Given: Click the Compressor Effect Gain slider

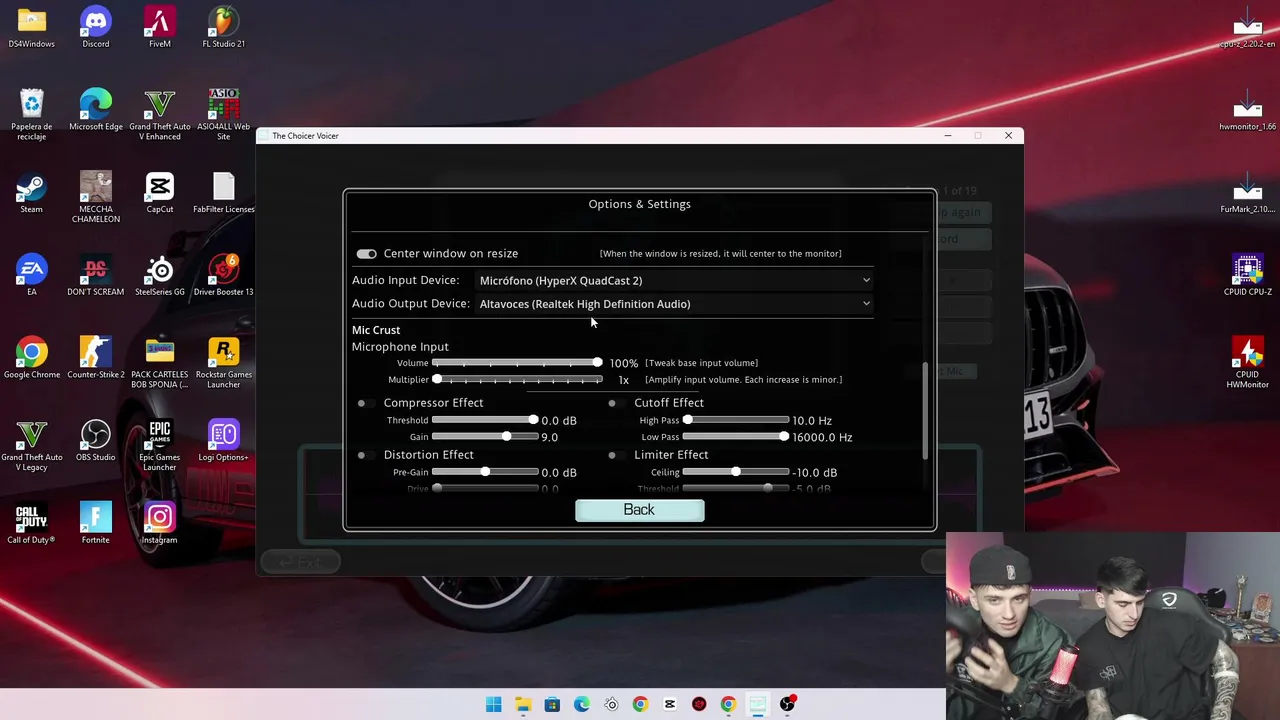Looking at the screenshot, I should coord(485,437).
